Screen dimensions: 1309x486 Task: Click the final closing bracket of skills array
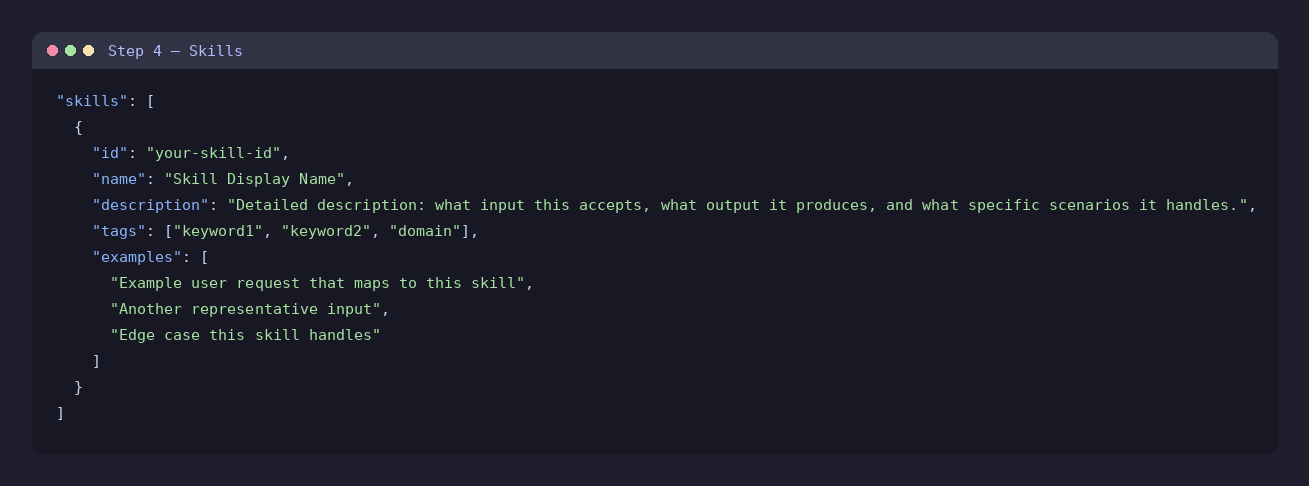(61, 413)
